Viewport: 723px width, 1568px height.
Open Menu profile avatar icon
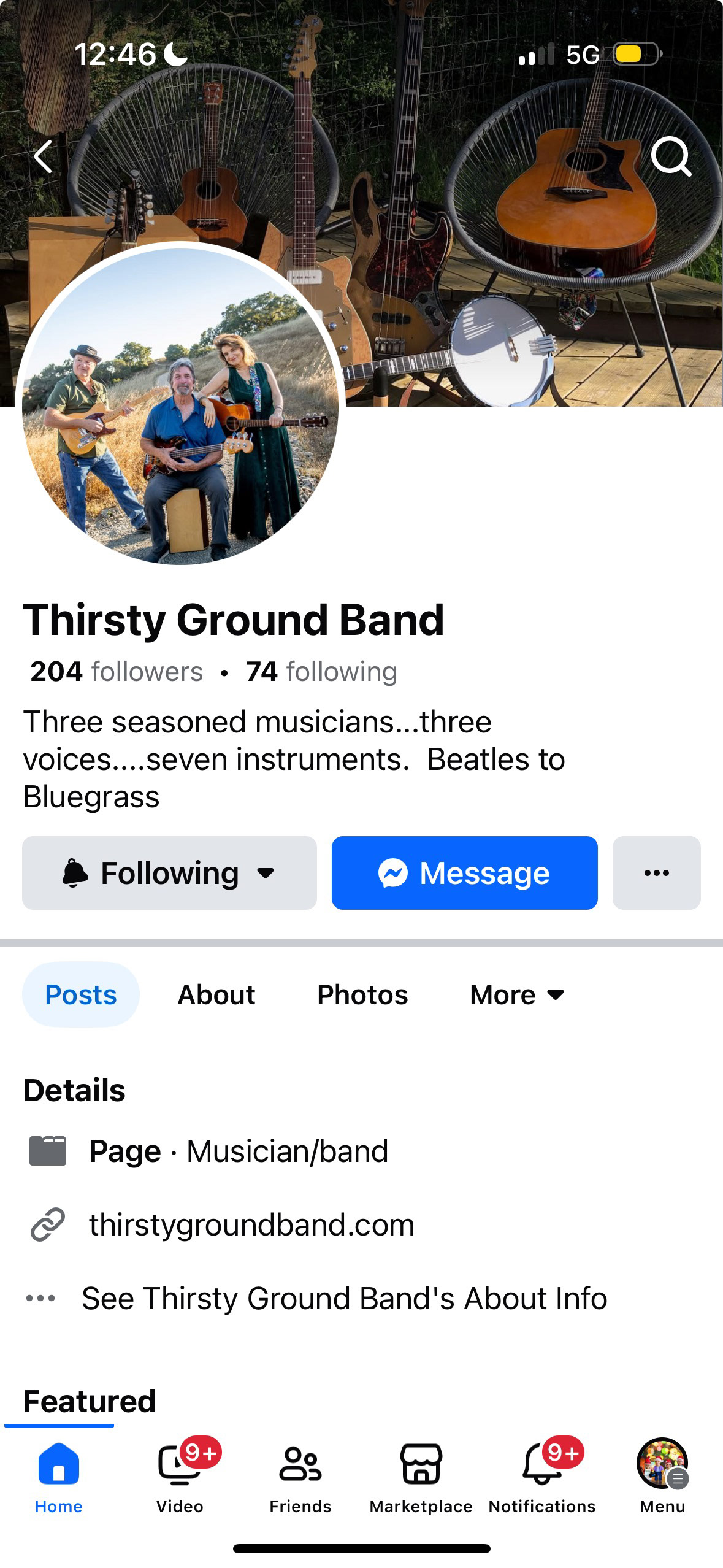pos(662,1464)
